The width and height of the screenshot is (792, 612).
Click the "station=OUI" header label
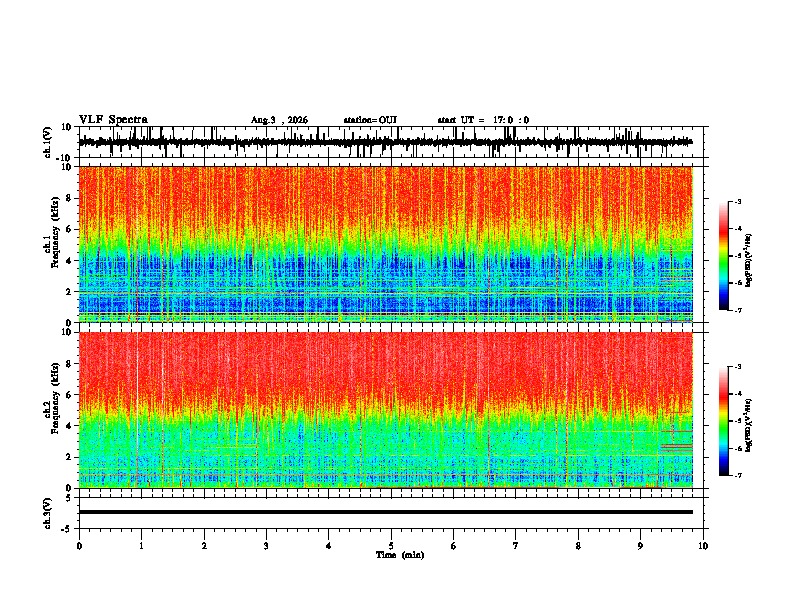370,120
